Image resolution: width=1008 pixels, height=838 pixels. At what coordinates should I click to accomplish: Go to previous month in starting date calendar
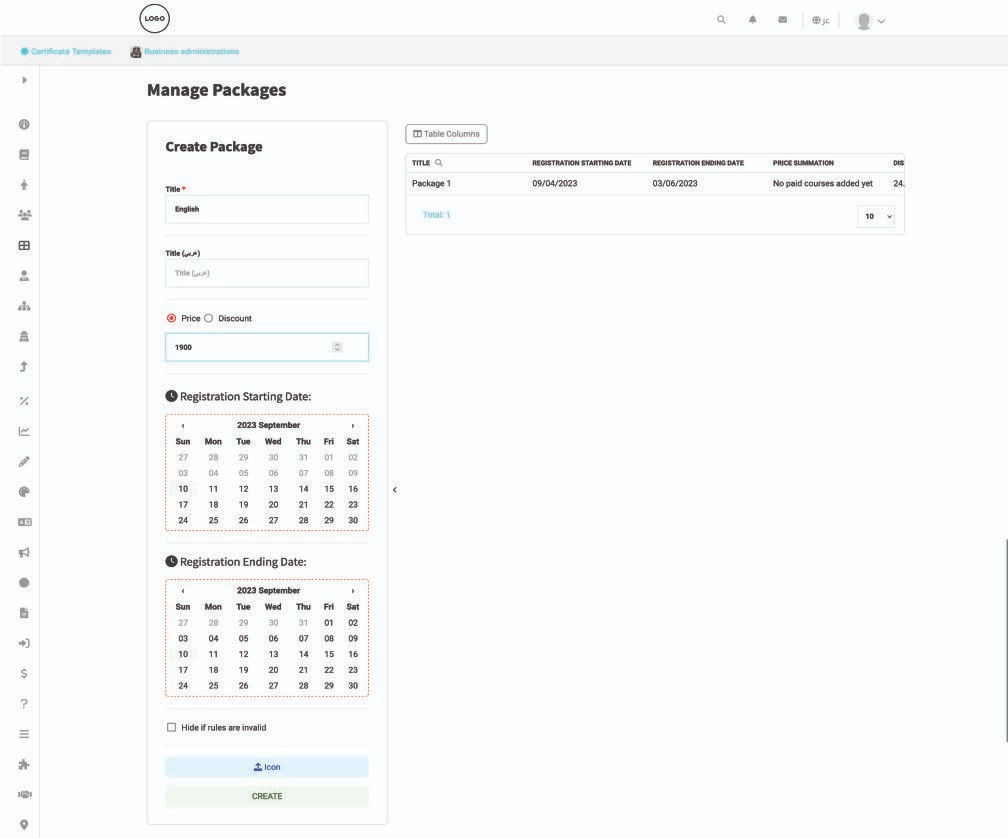click(x=183, y=425)
